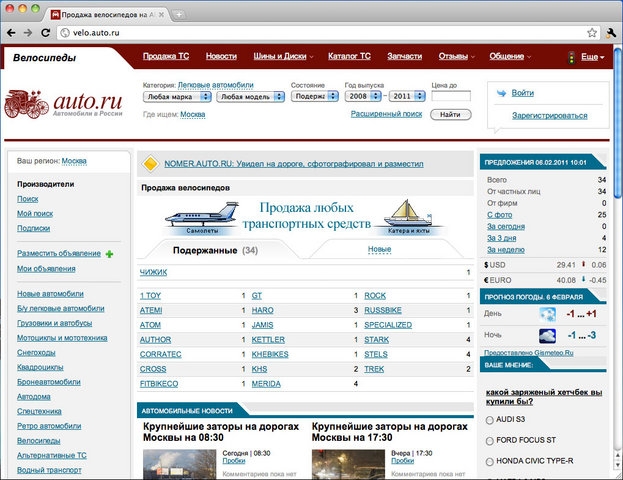Click the Цена до price field
The height and width of the screenshot is (480, 623).
(x=450, y=98)
